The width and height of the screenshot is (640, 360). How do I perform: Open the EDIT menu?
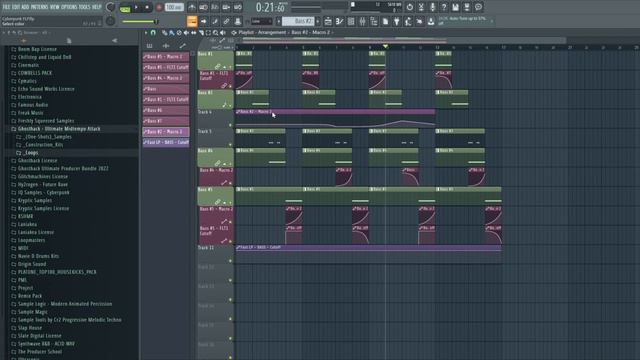[16, 7]
